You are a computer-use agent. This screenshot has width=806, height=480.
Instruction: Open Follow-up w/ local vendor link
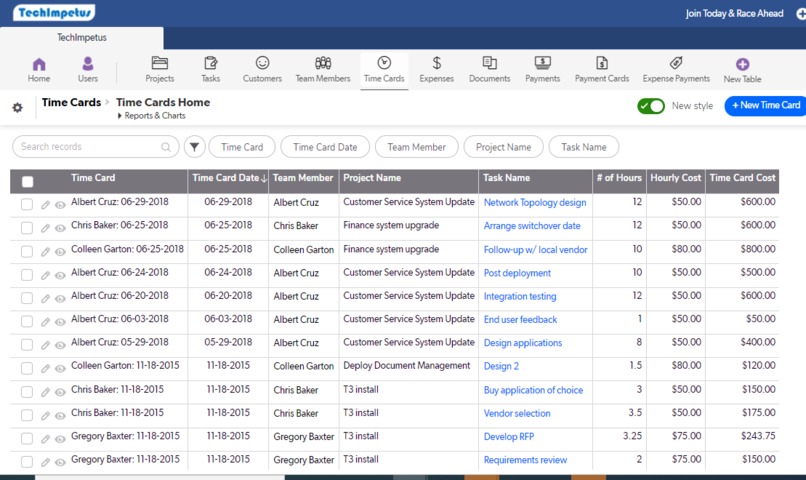click(x=535, y=250)
